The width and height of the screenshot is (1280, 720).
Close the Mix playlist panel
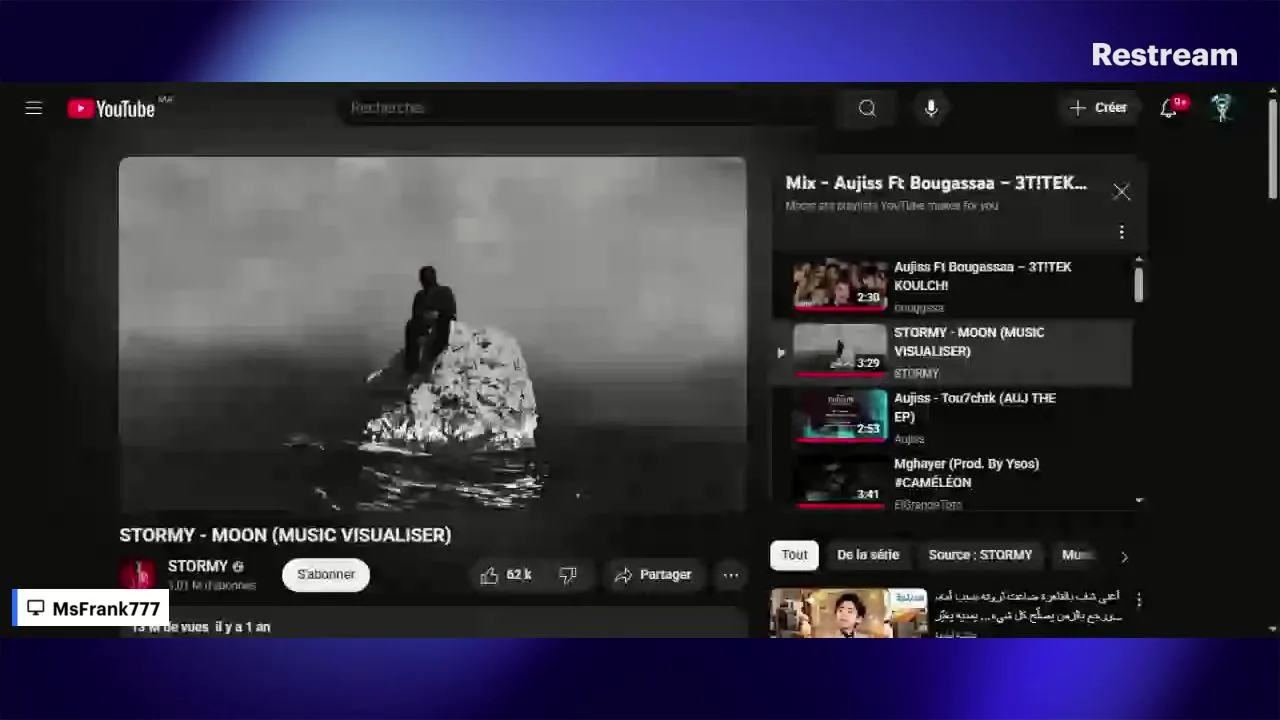pos(1121,191)
